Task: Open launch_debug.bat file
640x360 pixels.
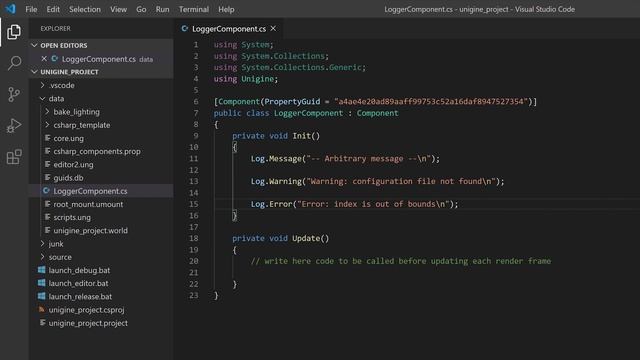Action: click(x=79, y=270)
